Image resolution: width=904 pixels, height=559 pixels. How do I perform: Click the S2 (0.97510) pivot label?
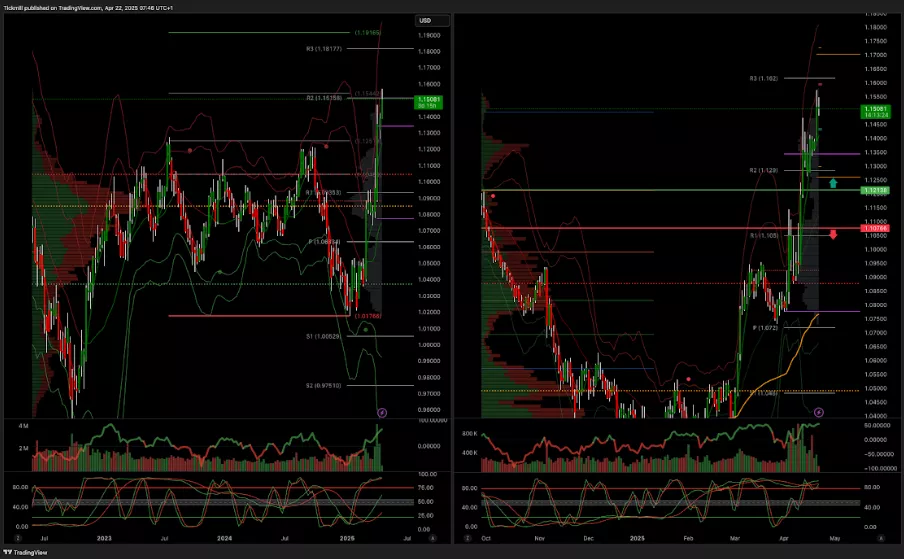pos(324,385)
